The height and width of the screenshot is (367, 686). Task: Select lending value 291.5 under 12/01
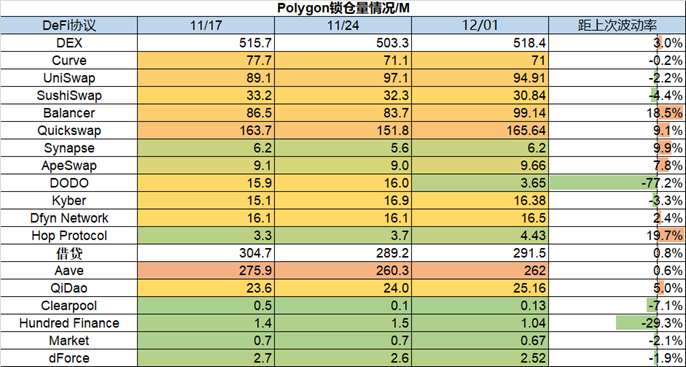[x=480, y=253]
